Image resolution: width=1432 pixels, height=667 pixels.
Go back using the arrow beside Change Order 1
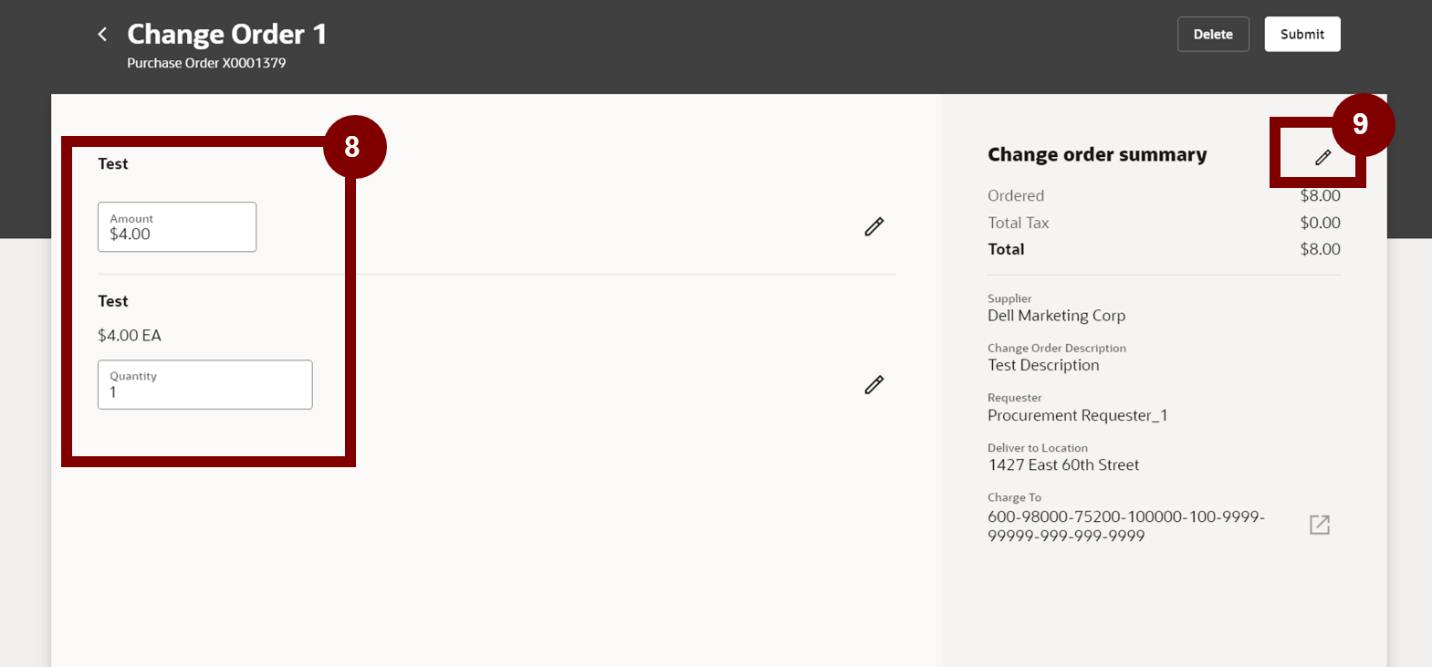pos(102,34)
